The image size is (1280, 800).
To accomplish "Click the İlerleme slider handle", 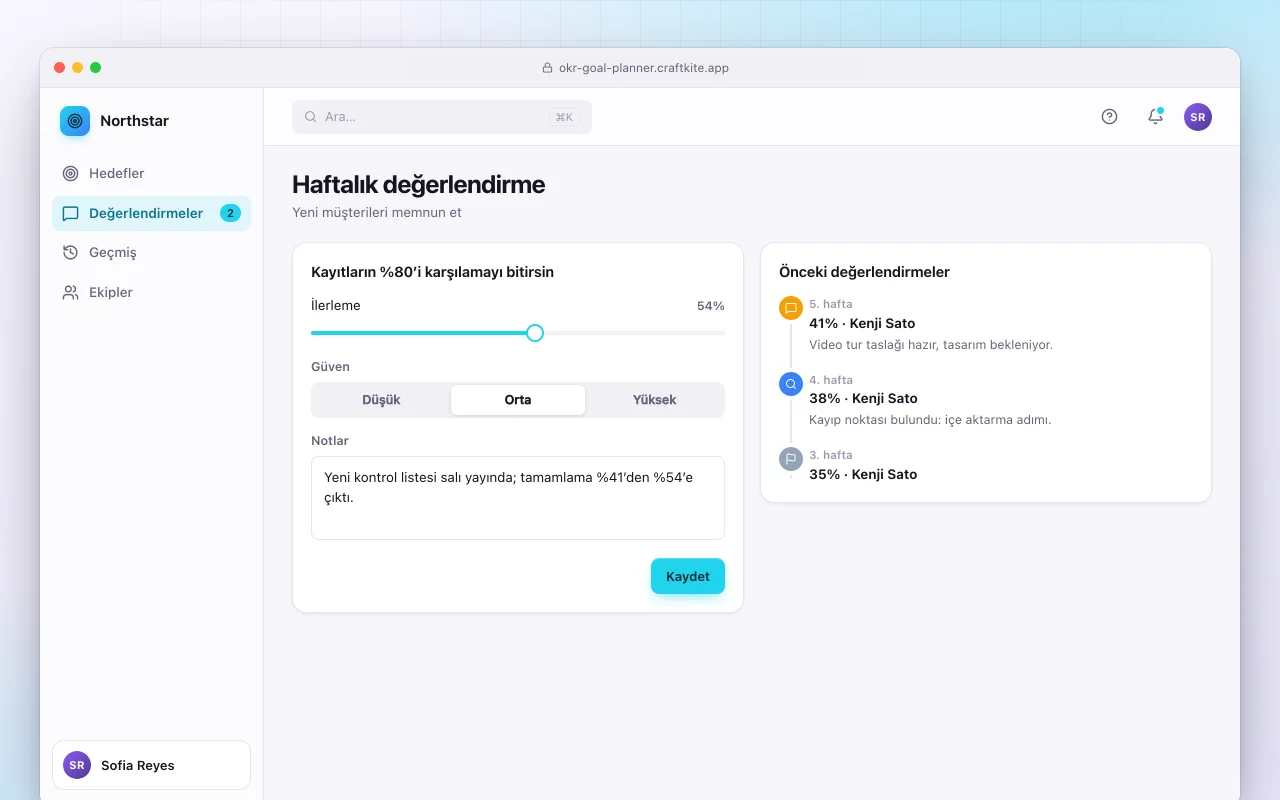I will pos(535,333).
